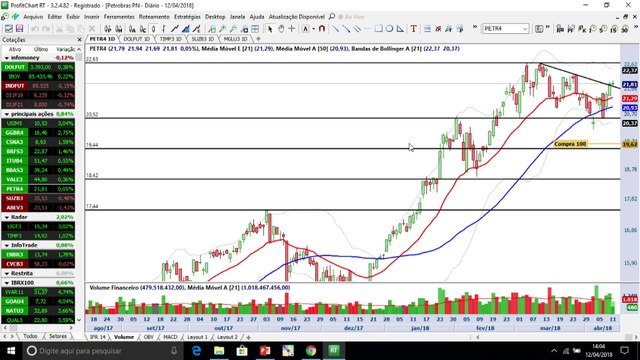Click the 30-minute timeframe clock icon
640x360 pixels.
click(624, 29)
